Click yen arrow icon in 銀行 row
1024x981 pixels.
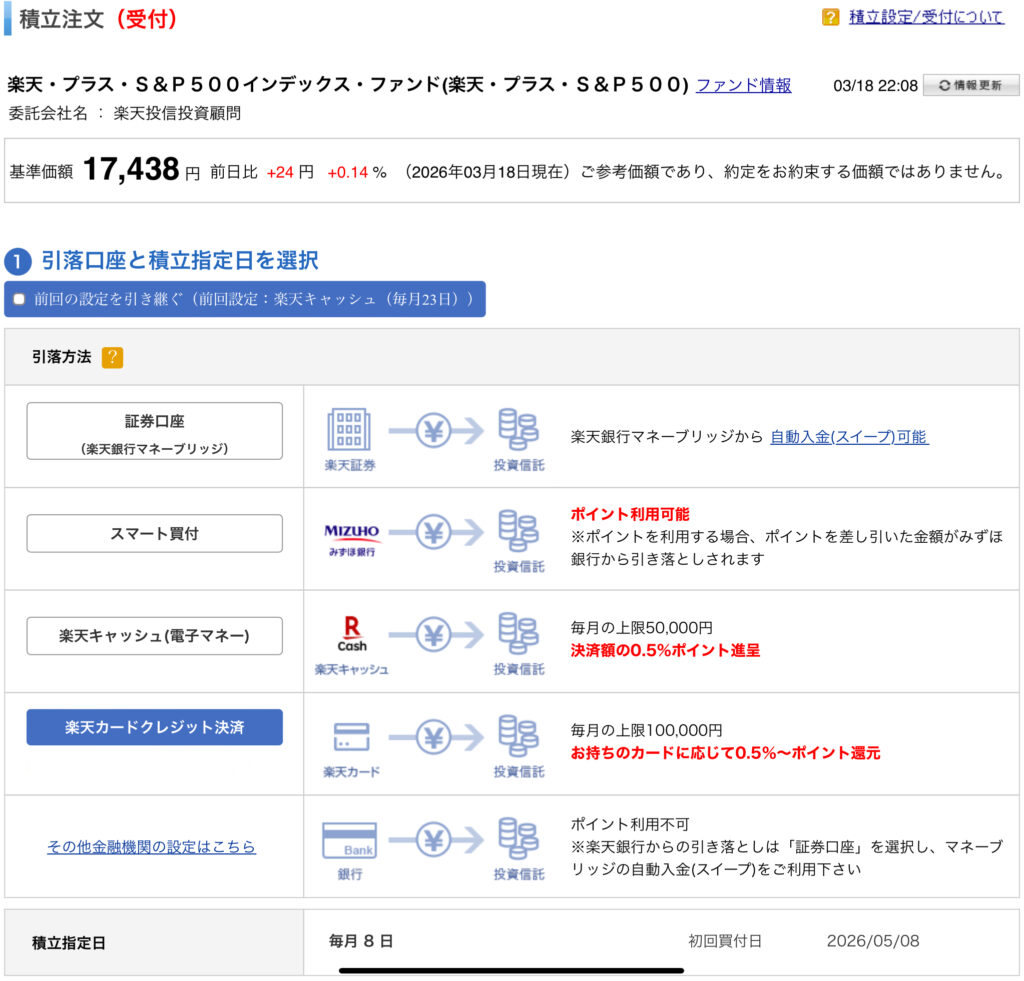(436, 841)
